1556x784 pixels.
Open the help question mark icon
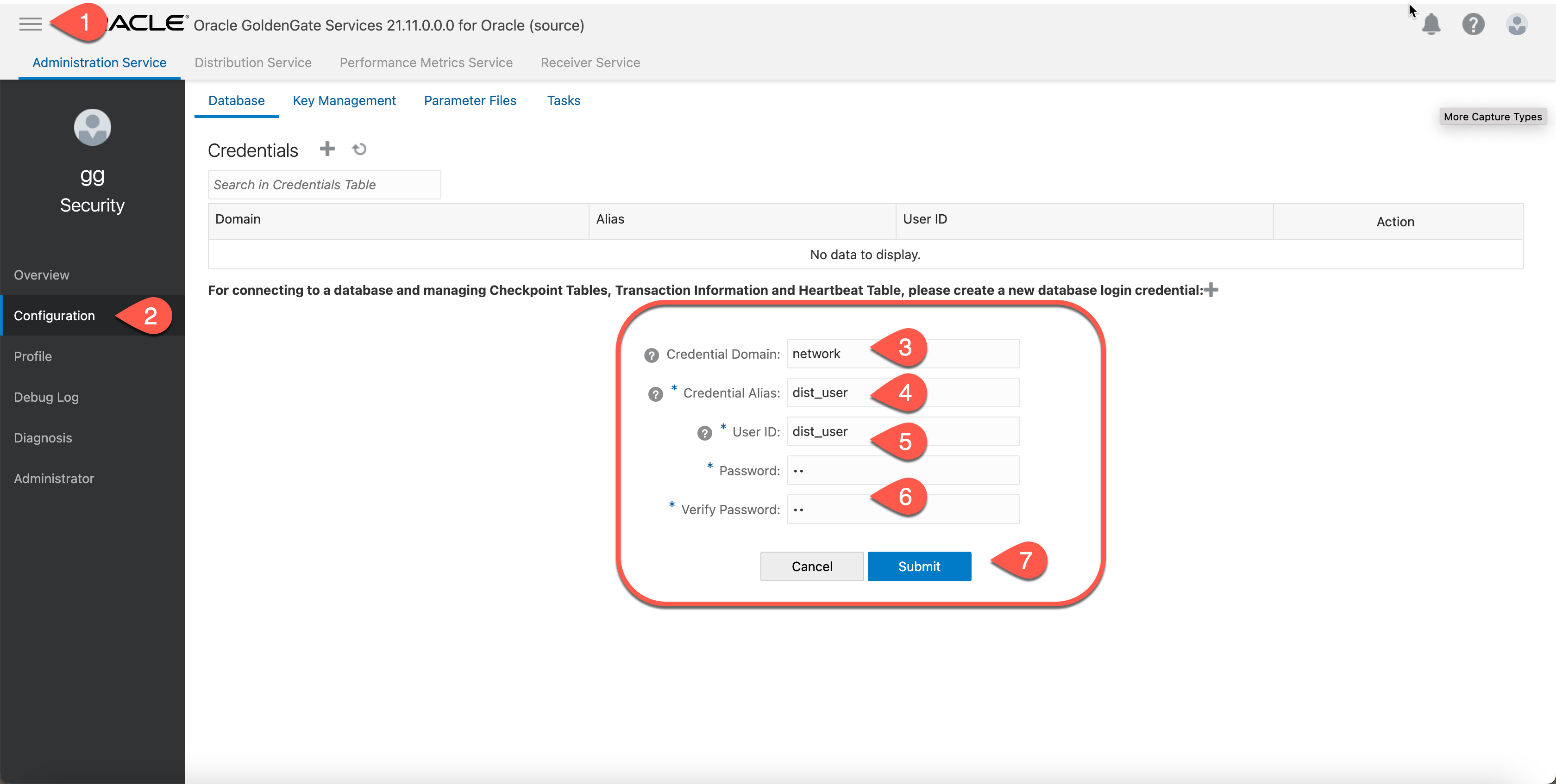[1473, 25]
